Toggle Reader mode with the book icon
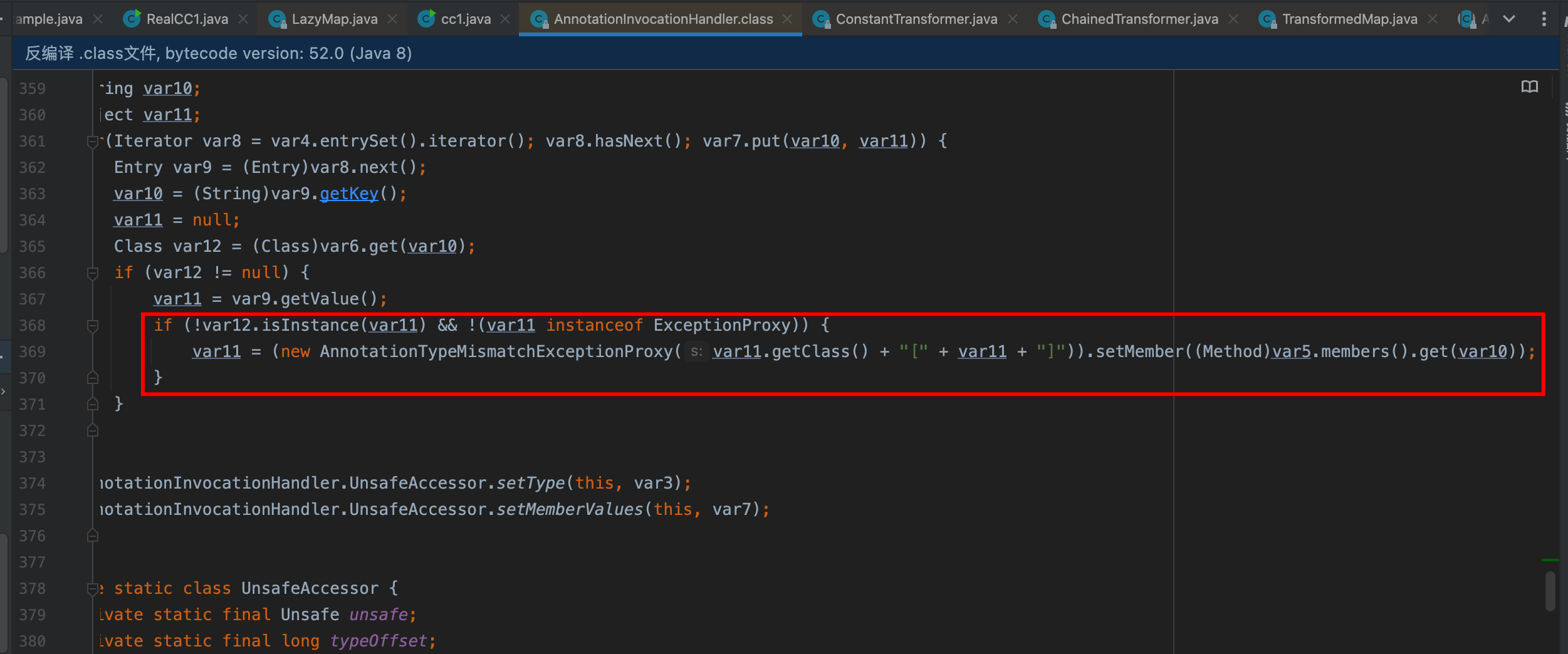The width and height of the screenshot is (1568, 654). pos(1529,86)
